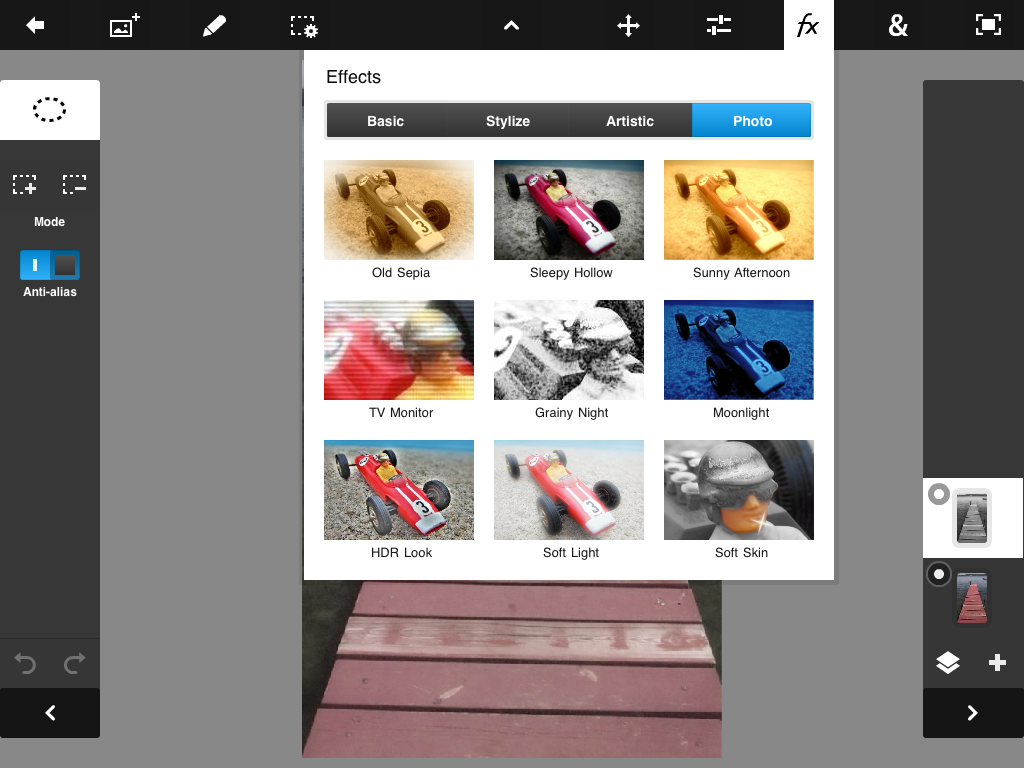This screenshot has height=768, width=1024.
Task: Open the selection settings tool
Action: coord(304,26)
